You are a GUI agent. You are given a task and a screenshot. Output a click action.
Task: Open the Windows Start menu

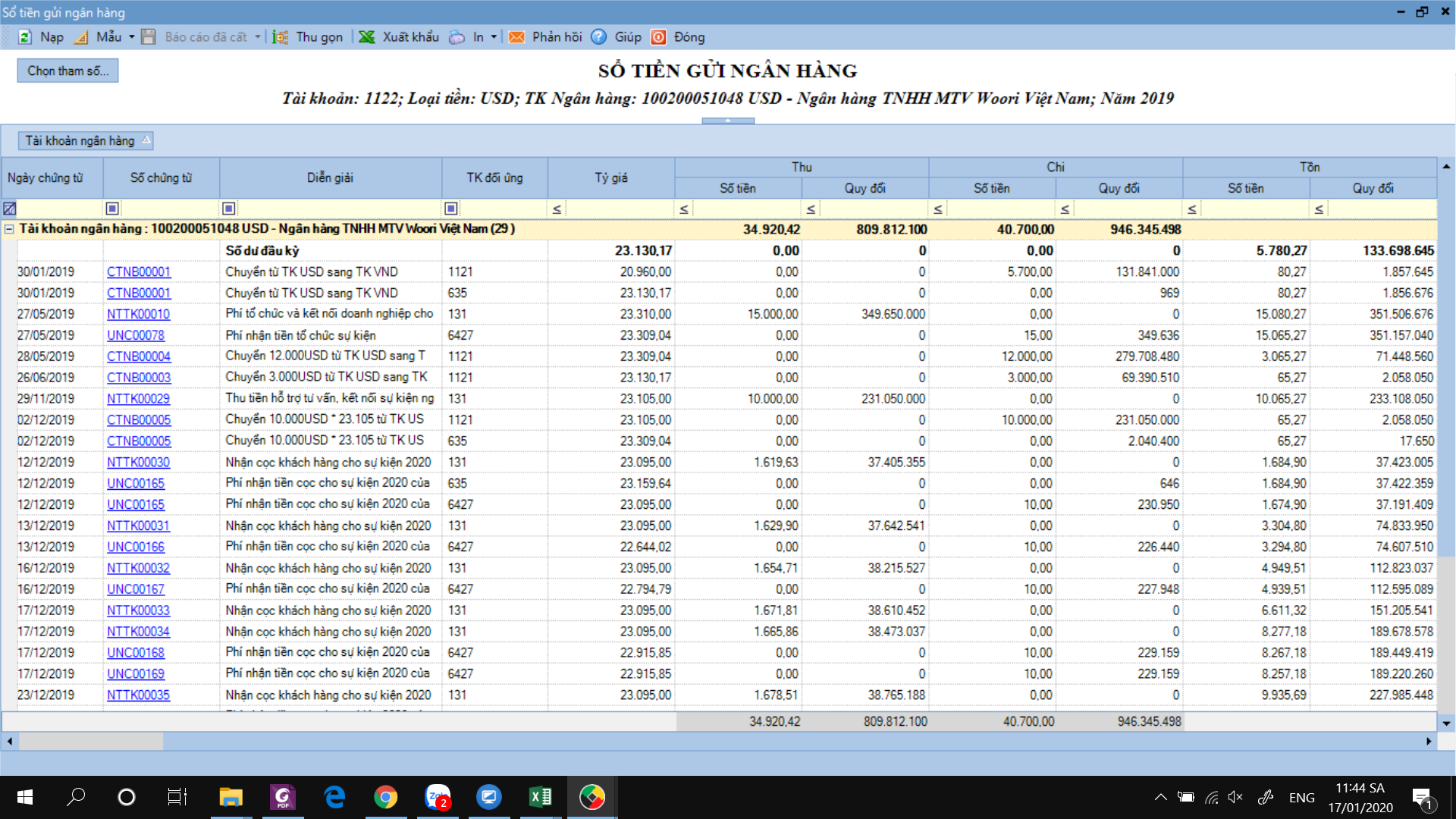tap(25, 797)
